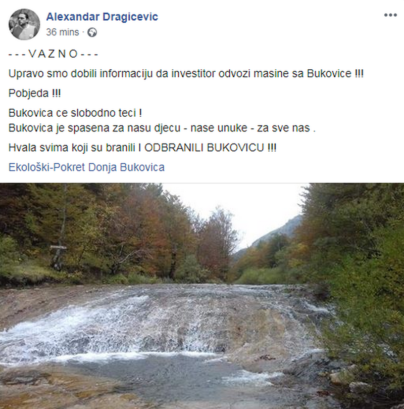Image resolution: width=404 pixels, height=409 pixels.
Task: Click the Bukovica je spasena za nasu djecu line
Action: click(162, 128)
